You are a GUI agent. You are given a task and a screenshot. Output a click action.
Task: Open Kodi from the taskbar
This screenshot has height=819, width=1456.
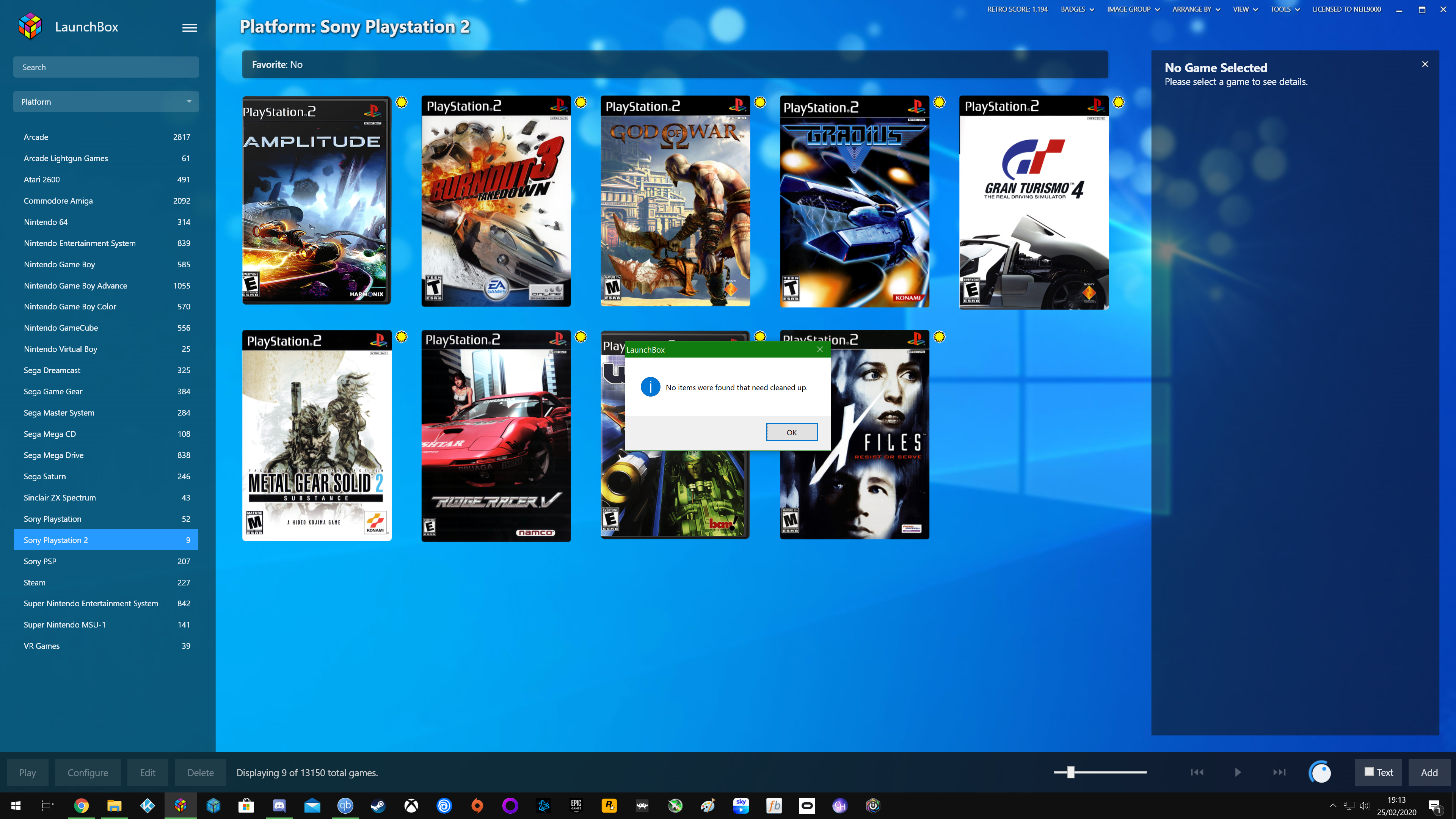(147, 805)
